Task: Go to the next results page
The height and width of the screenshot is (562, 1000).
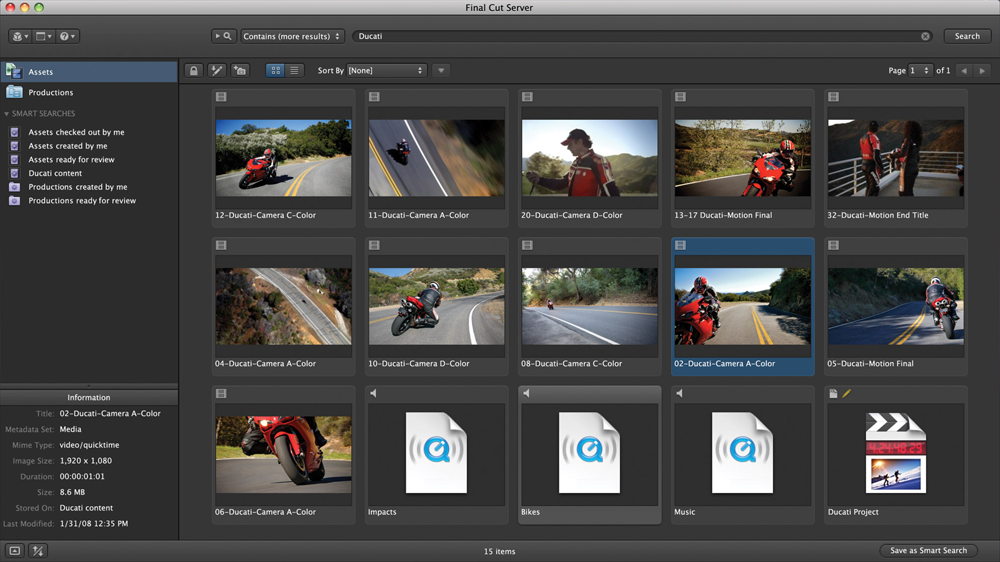Action: pos(982,71)
